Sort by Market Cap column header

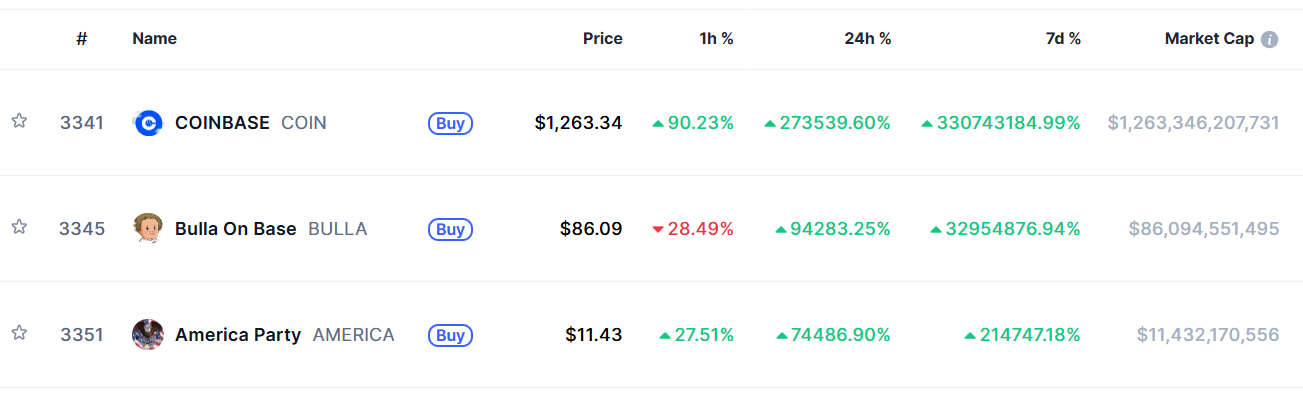1209,39
